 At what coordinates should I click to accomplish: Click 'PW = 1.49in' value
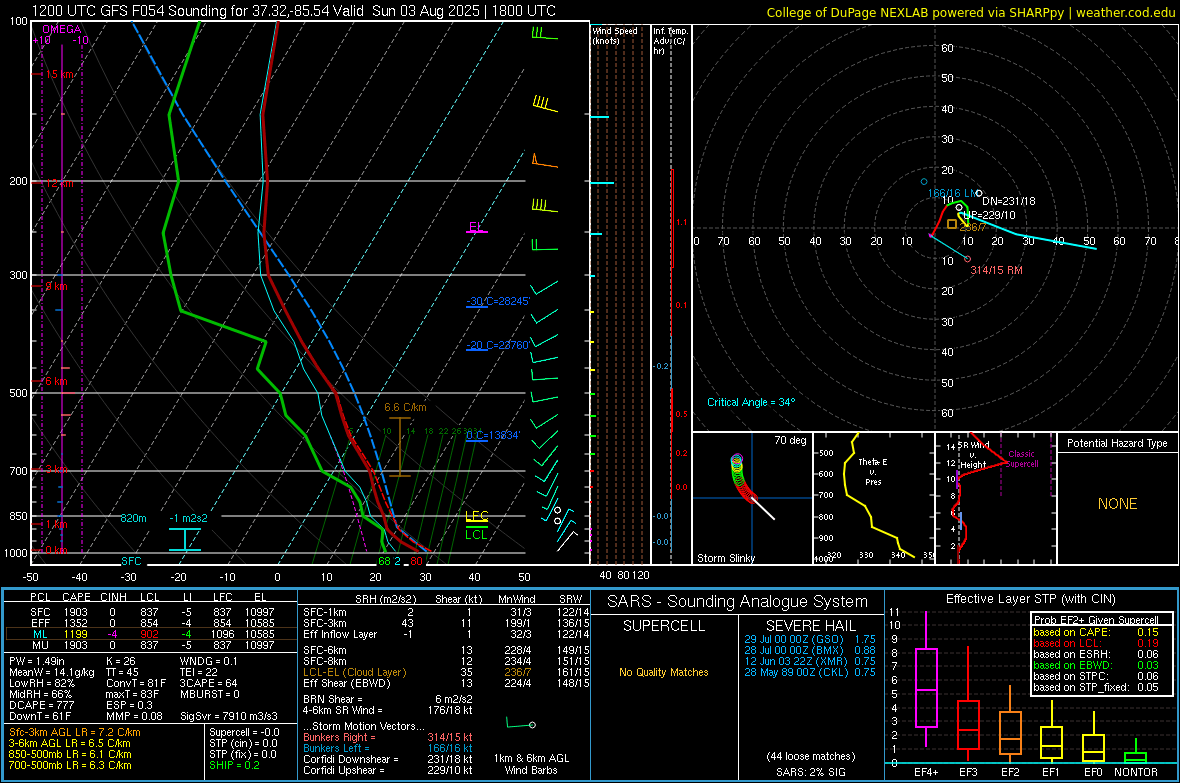[x=37, y=661]
